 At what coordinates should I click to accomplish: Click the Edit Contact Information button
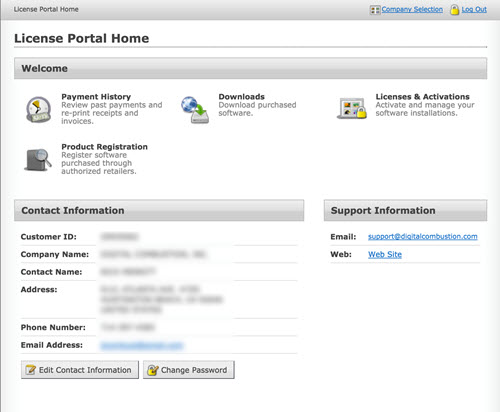(80, 370)
